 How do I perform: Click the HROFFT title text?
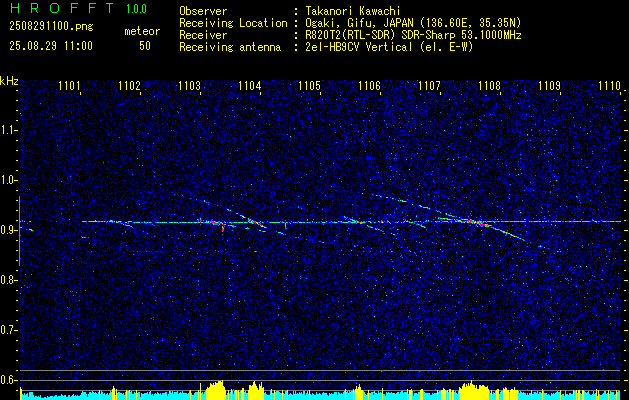click(63, 8)
